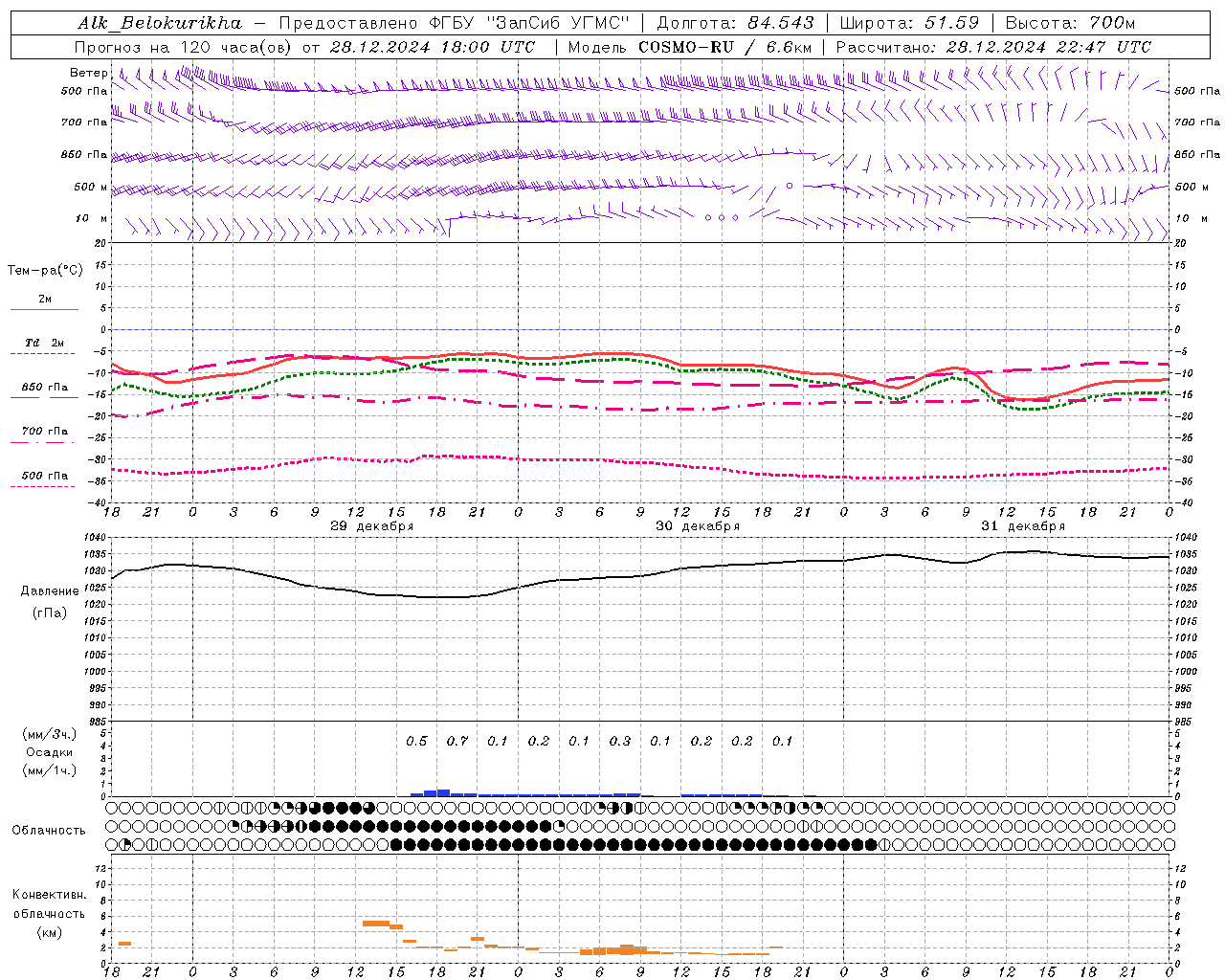Click the station name Alk_Belokurikha
The image size is (1225, 980).
[x=160, y=23]
